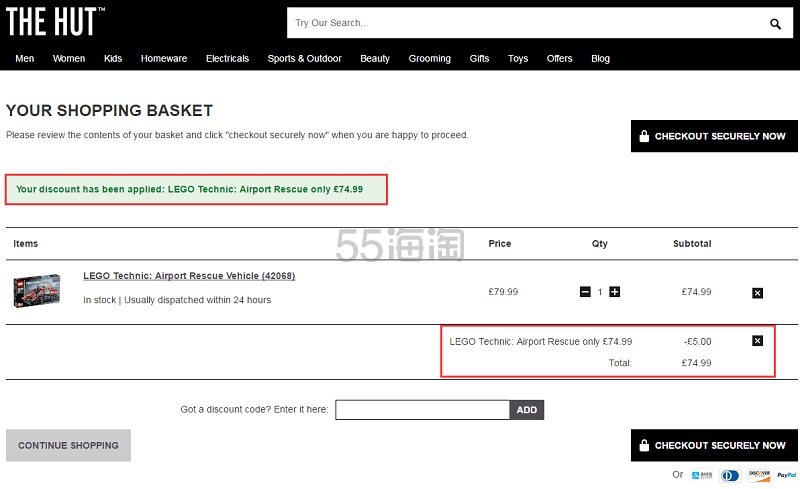The image size is (800, 489).
Task: Remove the applied -£5.00 discount
Action: pyautogui.click(x=758, y=340)
